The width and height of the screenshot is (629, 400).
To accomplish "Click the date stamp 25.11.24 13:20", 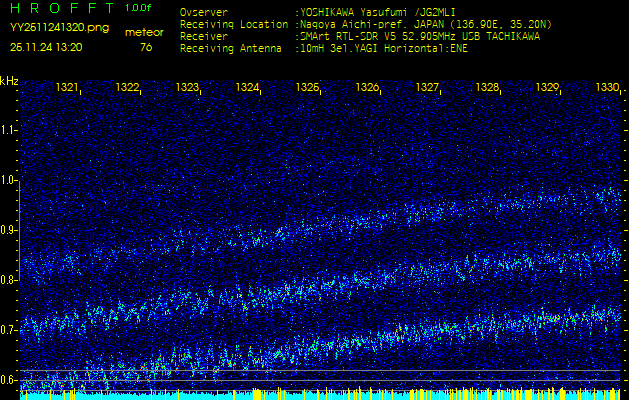I will [x=46, y=47].
